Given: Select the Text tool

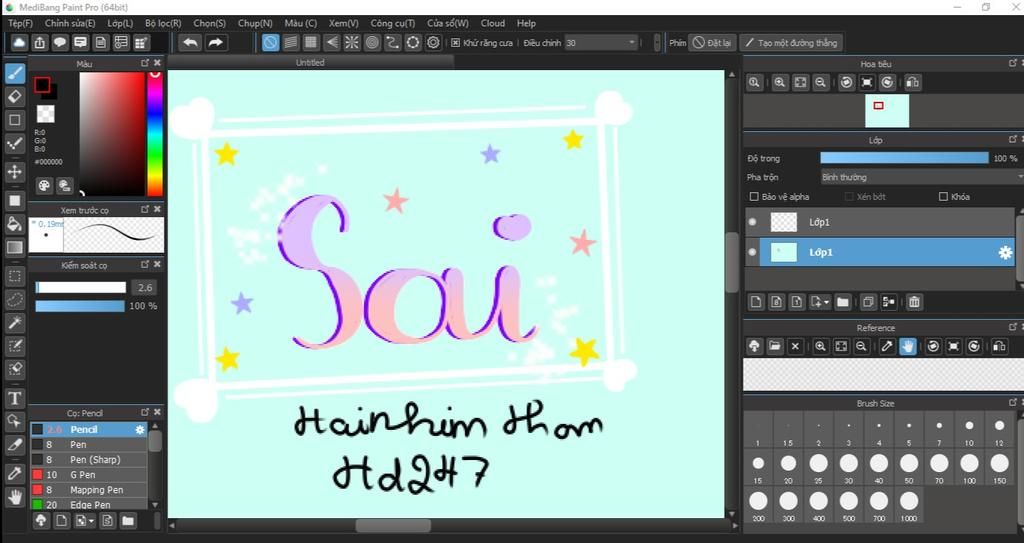Looking at the screenshot, I should click(15, 398).
